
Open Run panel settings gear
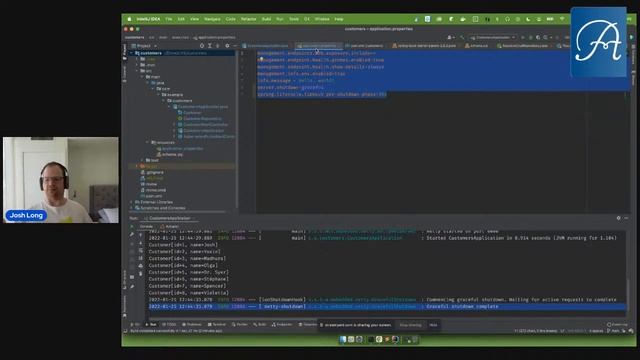[618, 218]
